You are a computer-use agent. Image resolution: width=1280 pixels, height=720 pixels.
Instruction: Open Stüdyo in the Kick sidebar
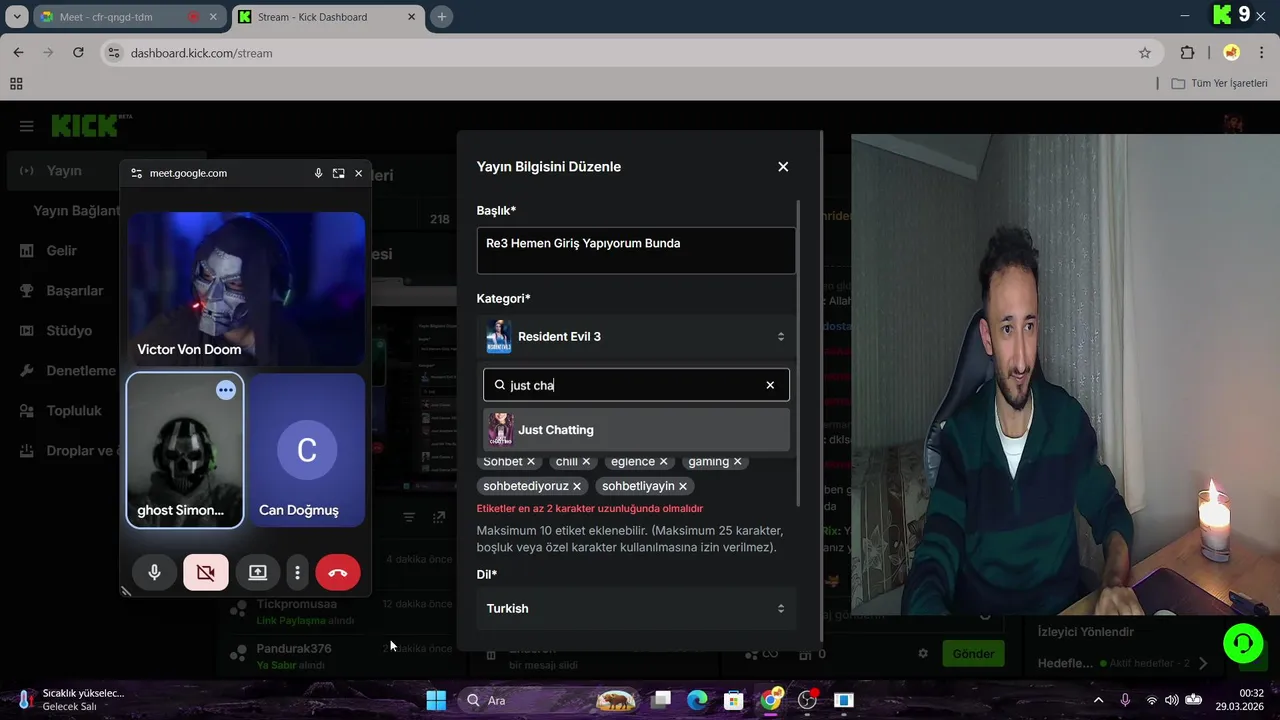click(55, 330)
